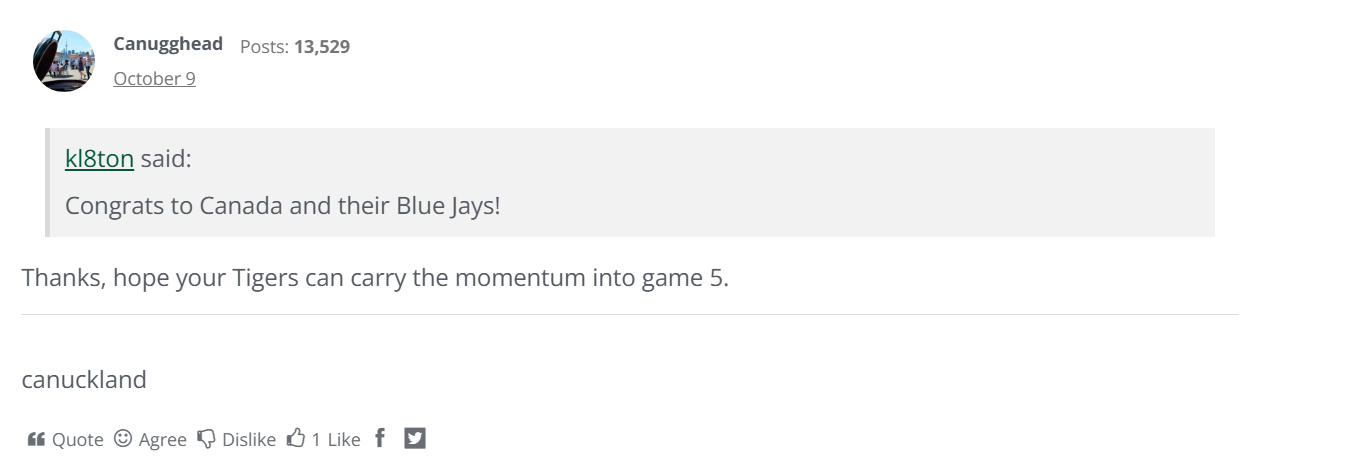The image size is (1363, 459).
Task: Click the quoted Blue Jays congratulations text
Action: pos(282,207)
